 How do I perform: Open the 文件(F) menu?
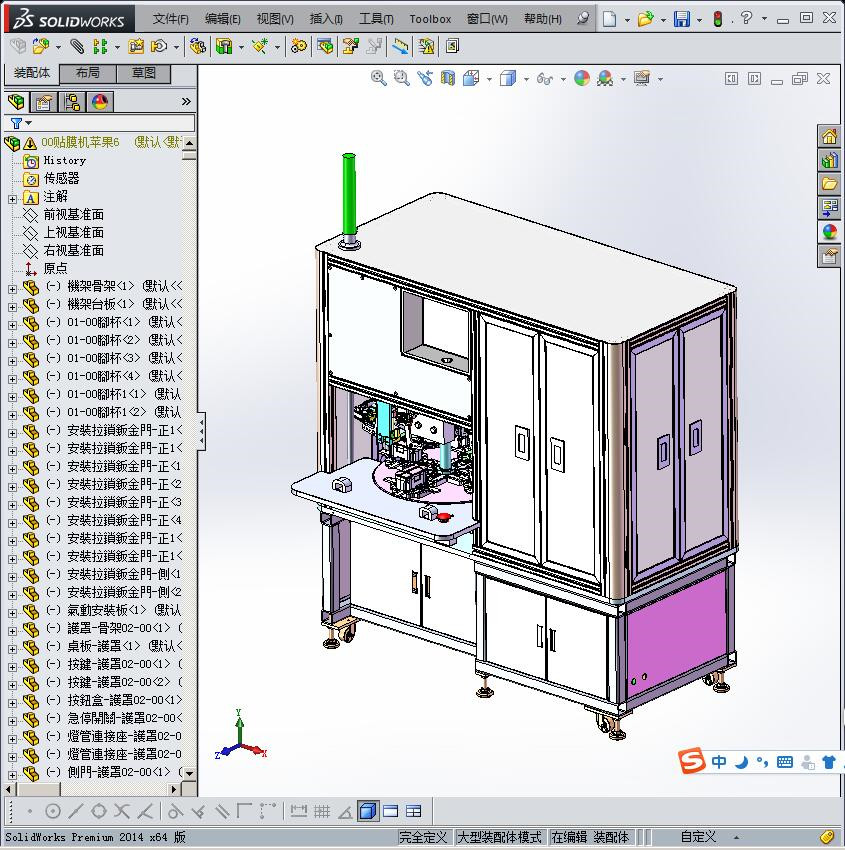point(170,19)
